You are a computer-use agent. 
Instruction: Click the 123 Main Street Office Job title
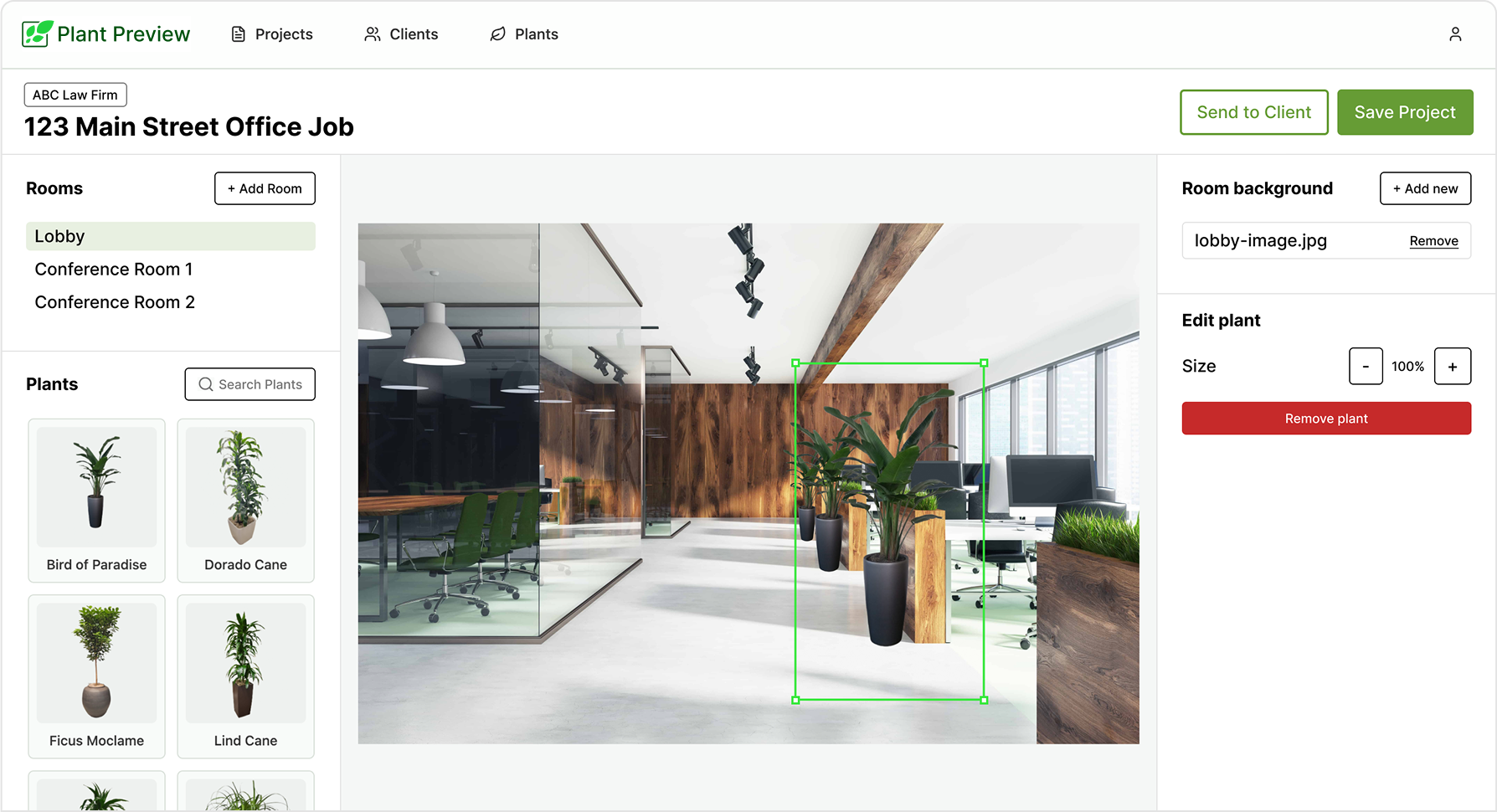pyautogui.click(x=189, y=126)
